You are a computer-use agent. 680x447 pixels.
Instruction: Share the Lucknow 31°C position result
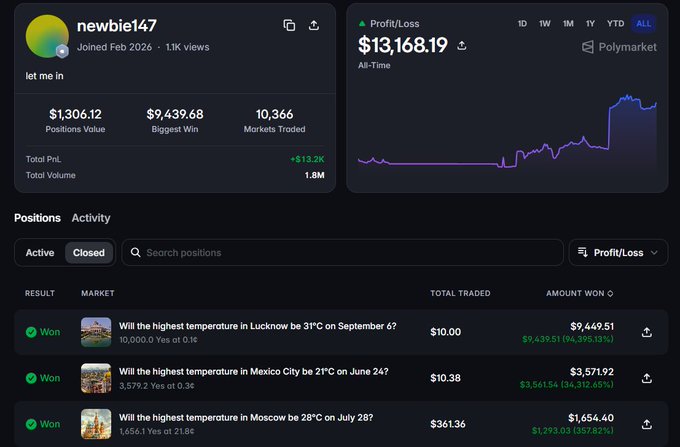[647, 332]
